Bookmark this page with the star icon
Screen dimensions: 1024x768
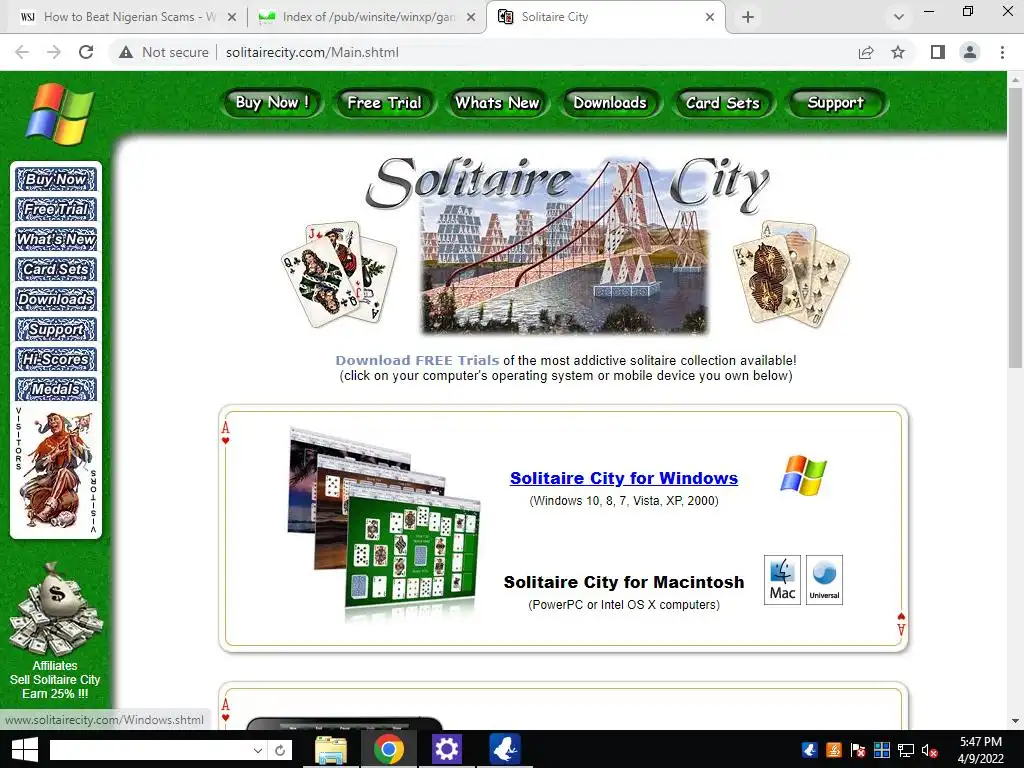pos(898,52)
